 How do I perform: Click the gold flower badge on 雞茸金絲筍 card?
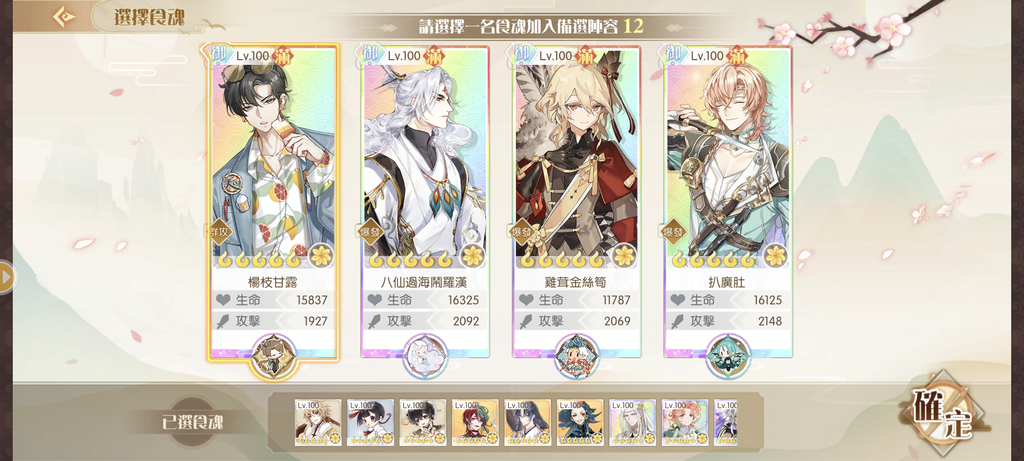624,255
